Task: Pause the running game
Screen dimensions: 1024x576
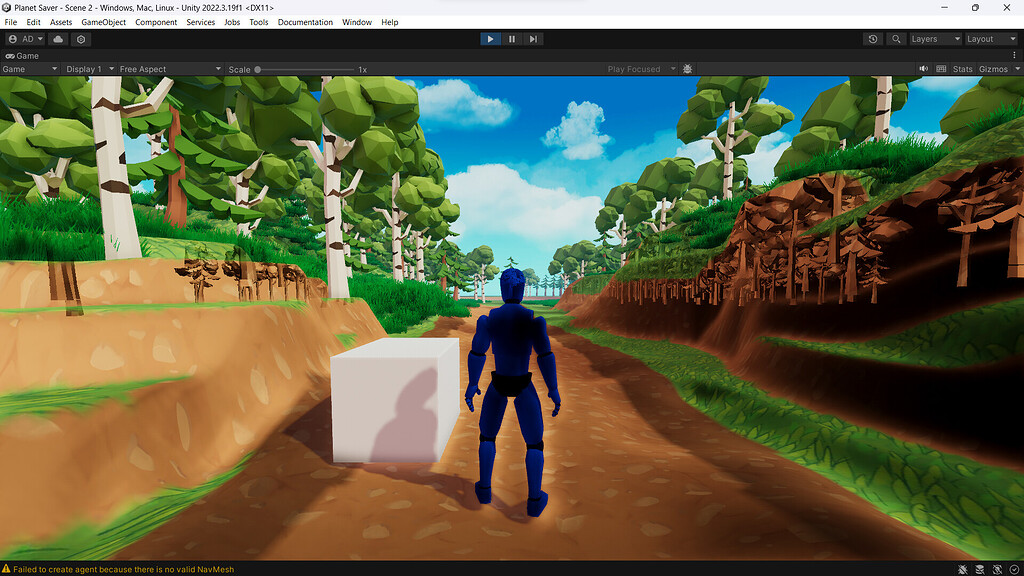Action: click(511, 38)
